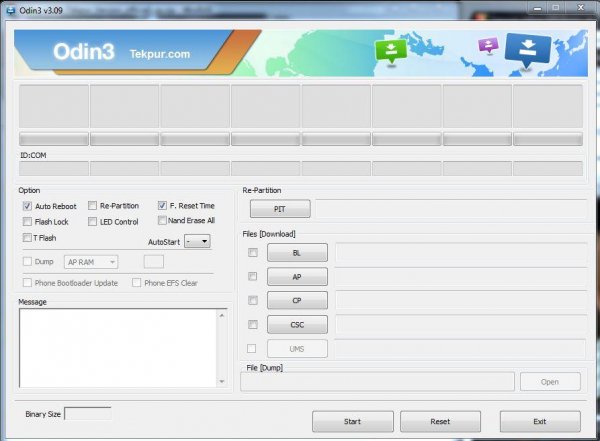
Task: Click the Start button
Action: (x=353, y=421)
